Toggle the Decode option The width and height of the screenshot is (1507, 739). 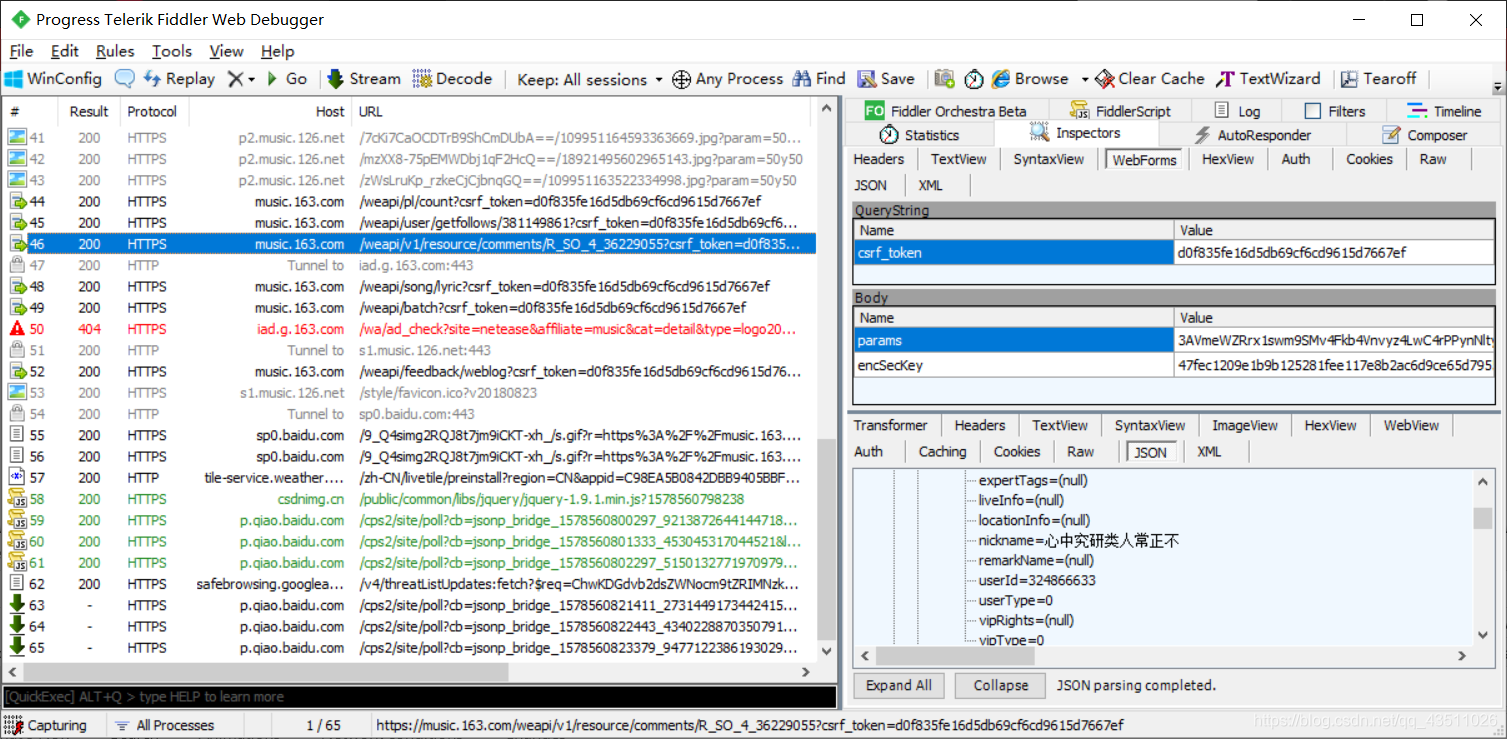pyautogui.click(x=452, y=78)
